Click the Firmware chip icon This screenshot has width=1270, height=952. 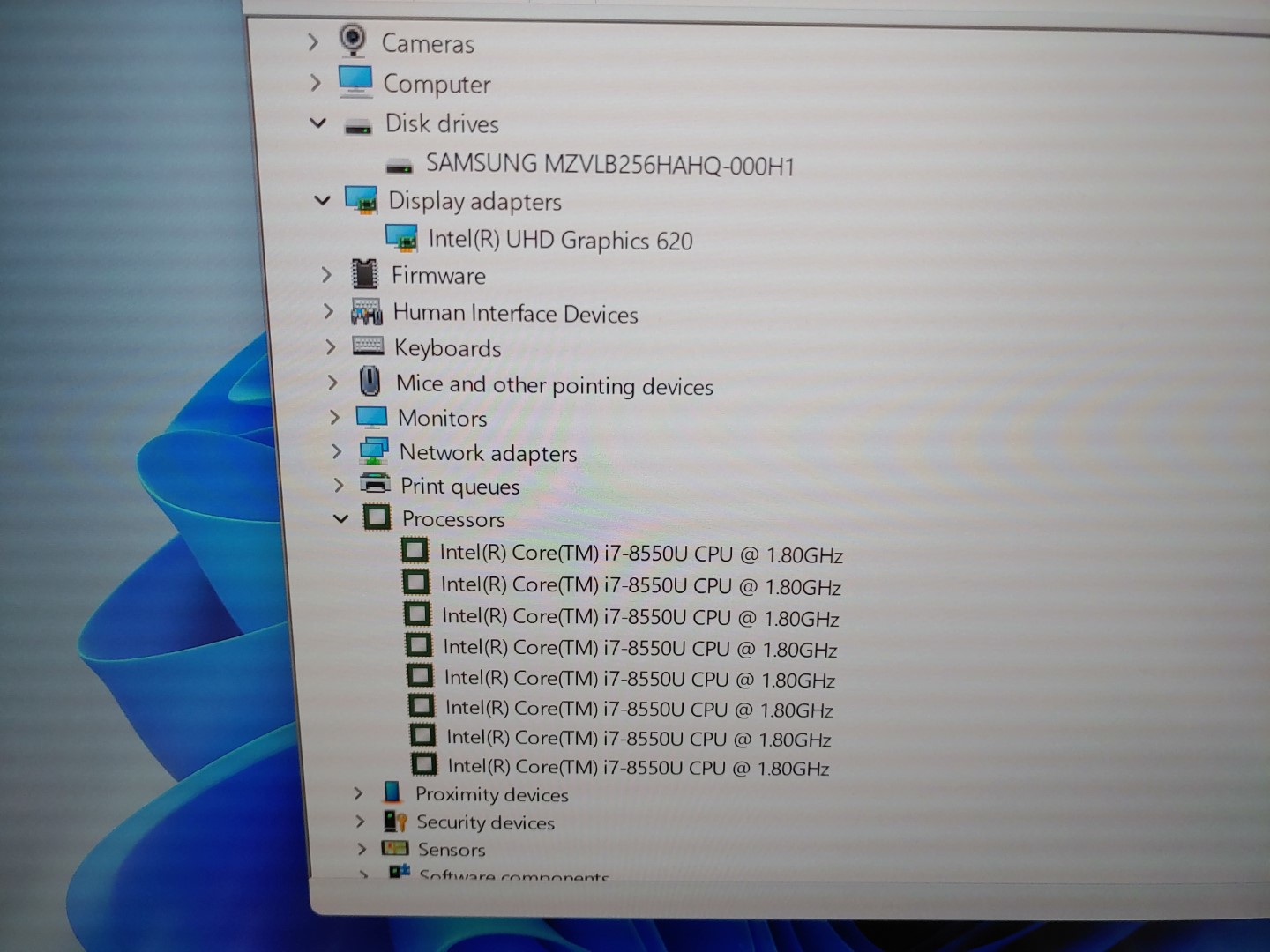tap(364, 274)
